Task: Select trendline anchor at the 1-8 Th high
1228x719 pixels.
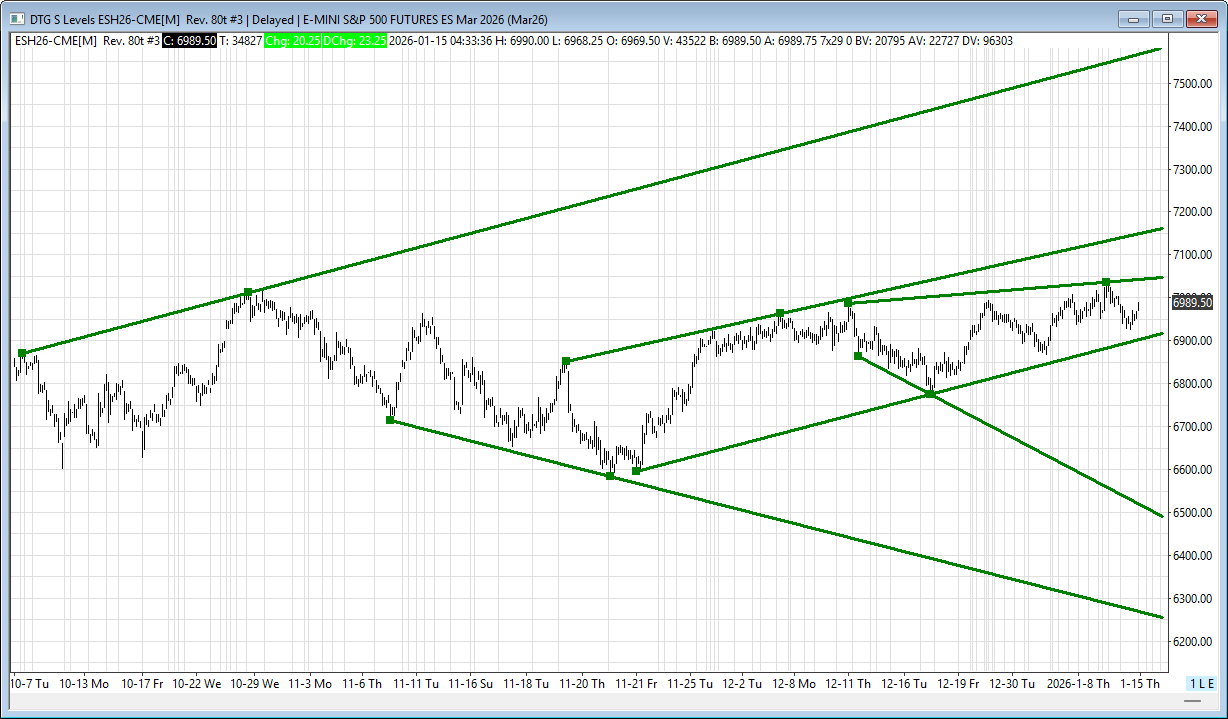Action: click(1106, 282)
